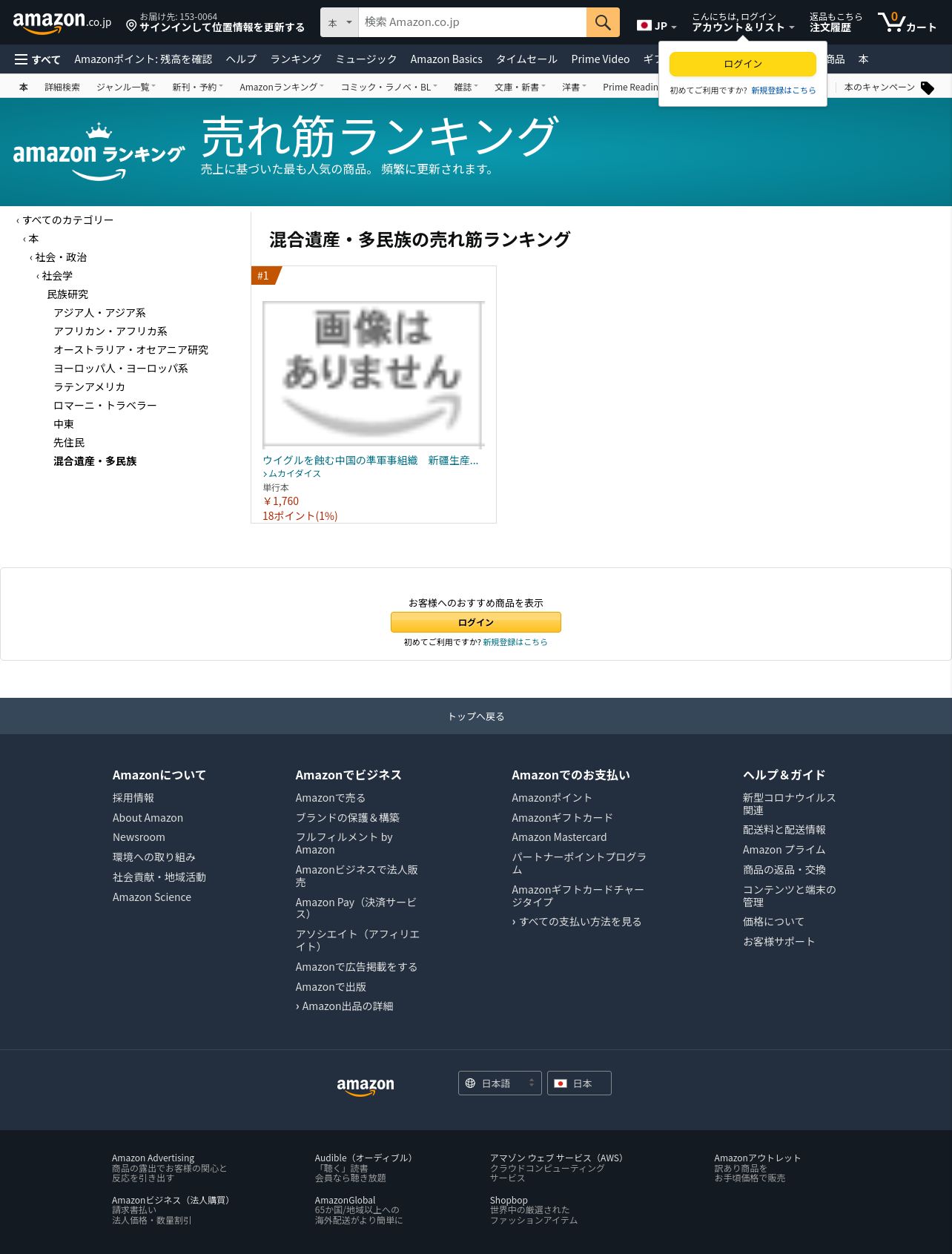Image resolution: width=952 pixels, height=1254 pixels.
Task: Open the search category dropdown 本
Action: click(x=340, y=22)
